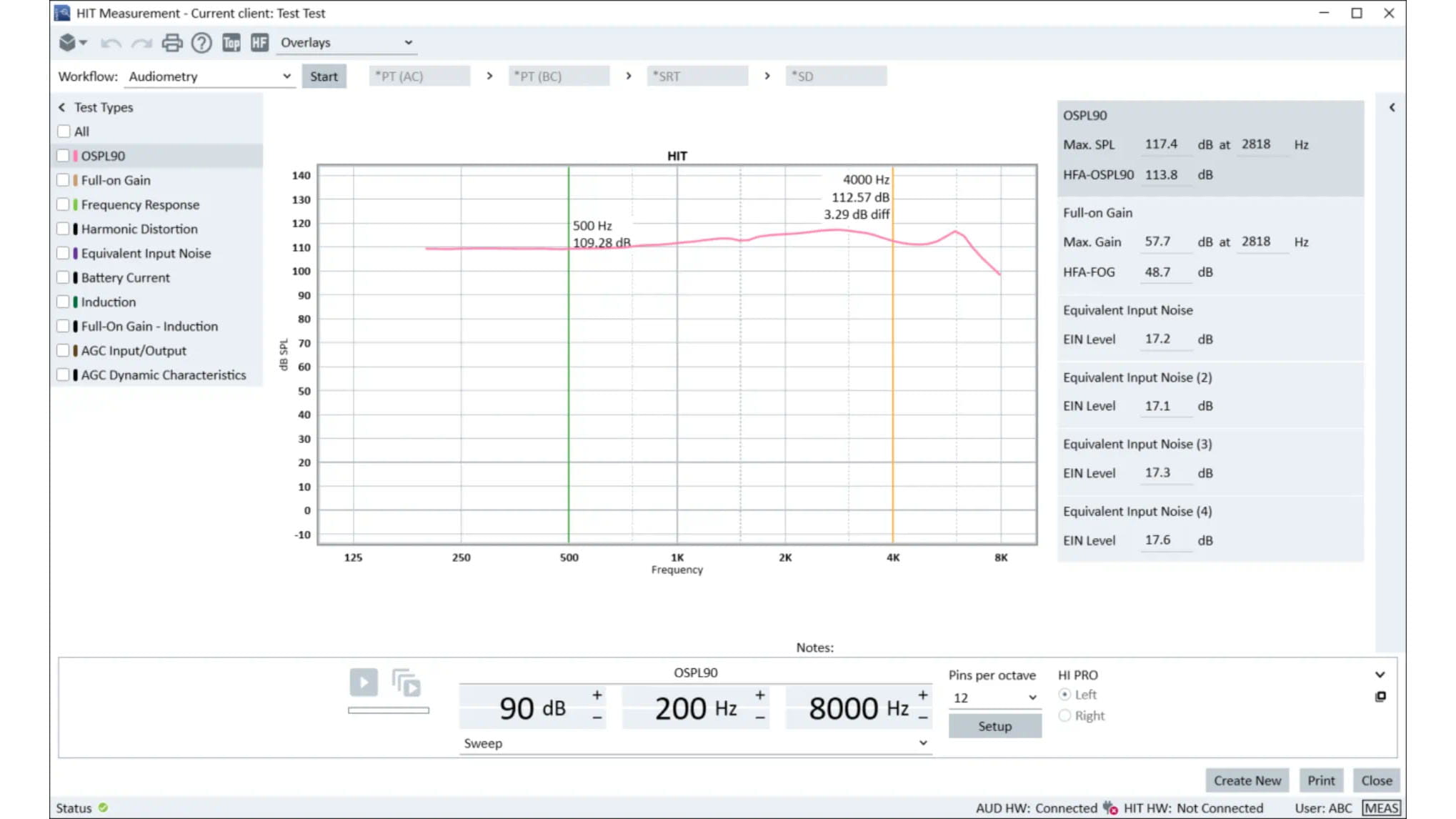Open the Pins per octave dropdown
Screen dimensions: 1456x819
(x=994, y=698)
